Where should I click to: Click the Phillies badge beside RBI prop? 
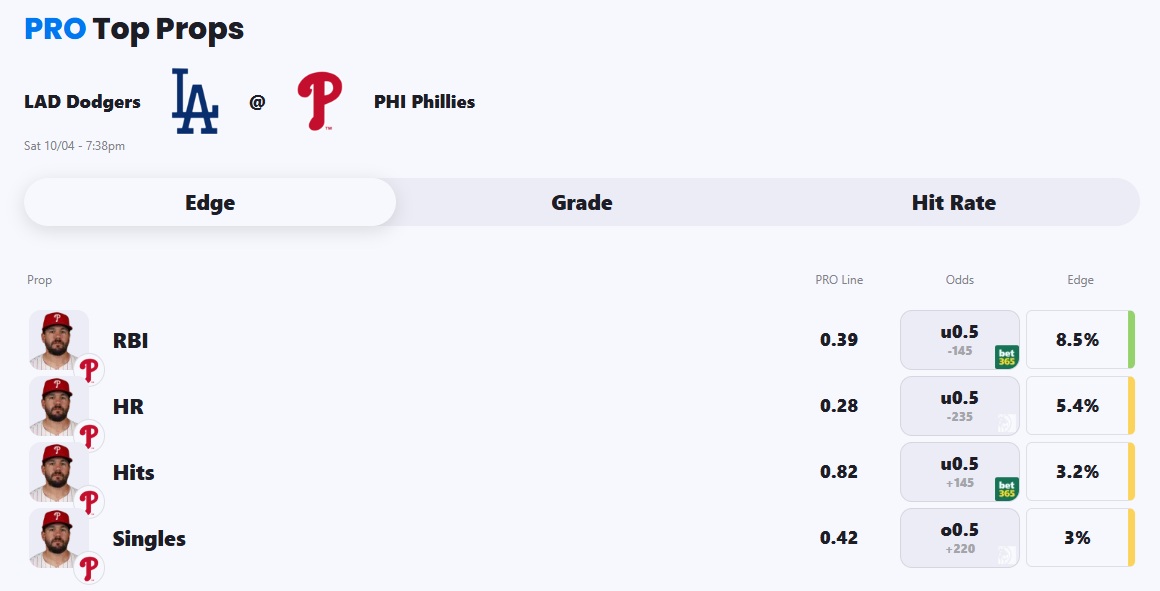pyautogui.click(x=90, y=371)
